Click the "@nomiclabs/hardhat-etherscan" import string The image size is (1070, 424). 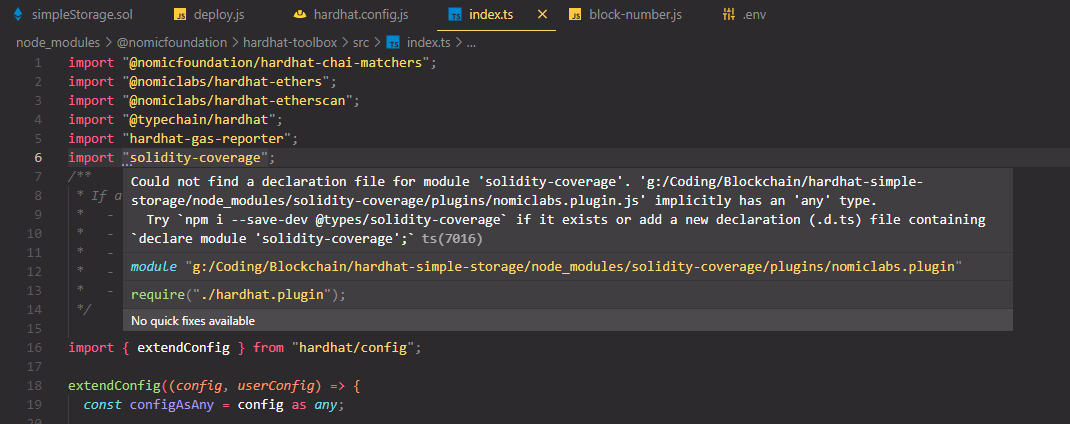237,101
